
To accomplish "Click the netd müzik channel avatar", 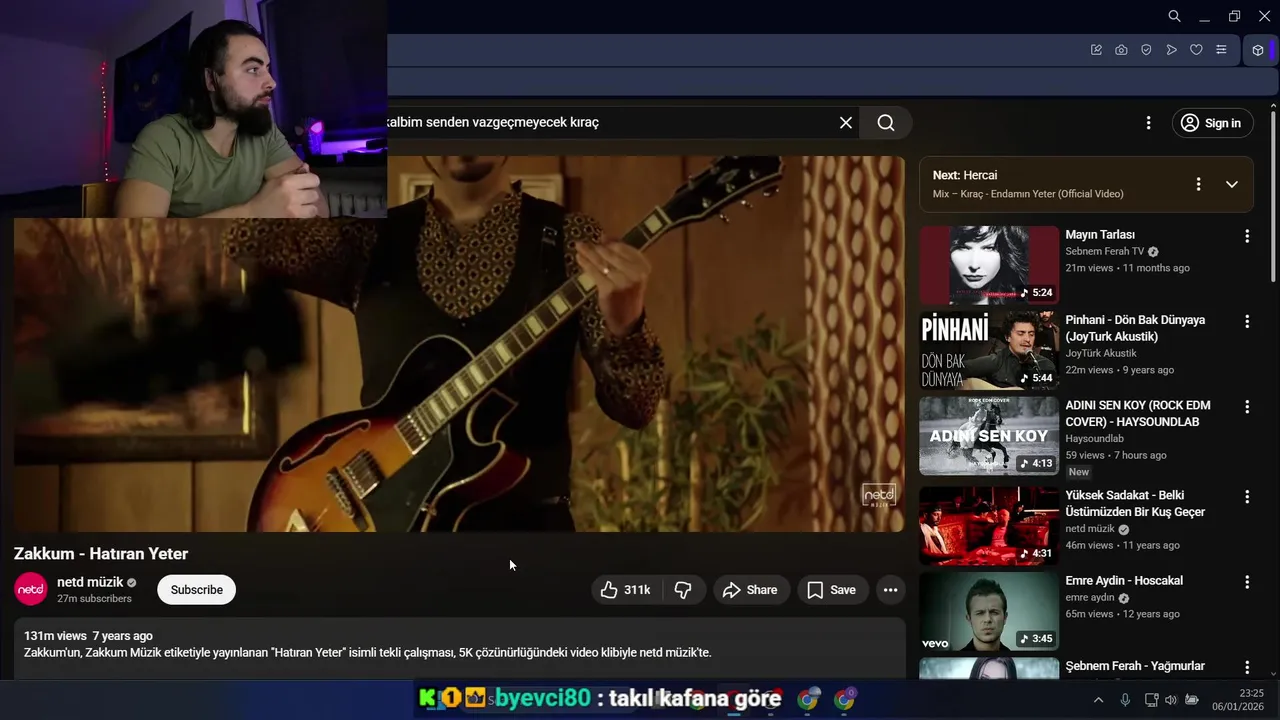I will click(x=31, y=589).
